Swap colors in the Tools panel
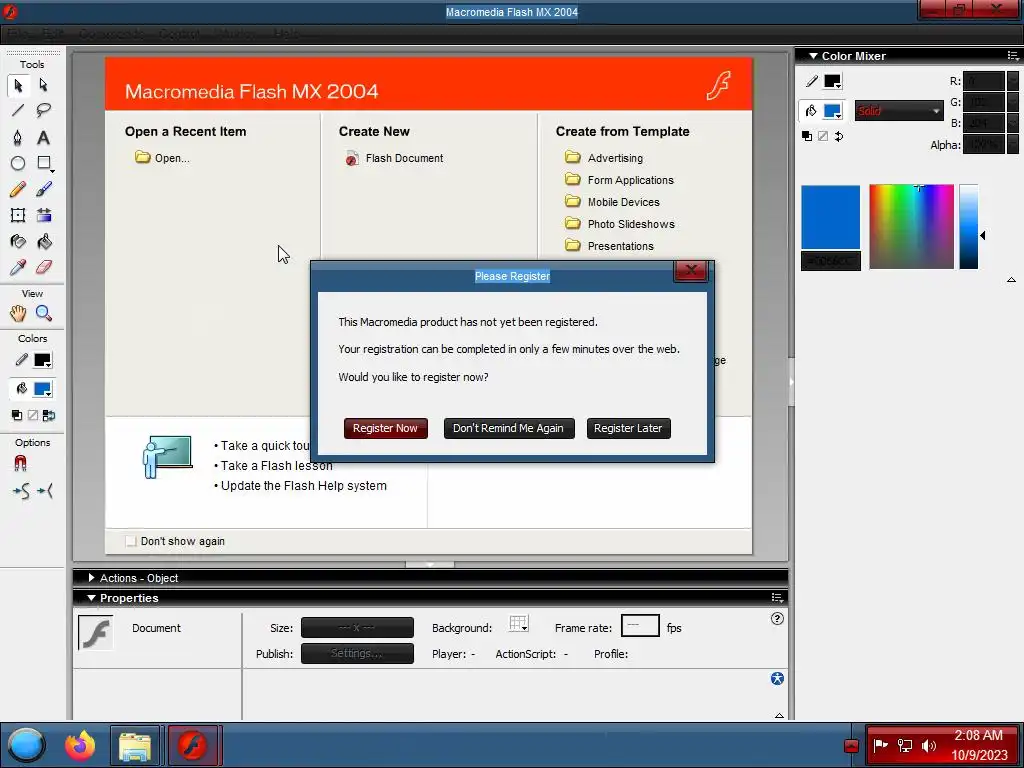Viewport: 1024px width, 768px height. [49, 415]
